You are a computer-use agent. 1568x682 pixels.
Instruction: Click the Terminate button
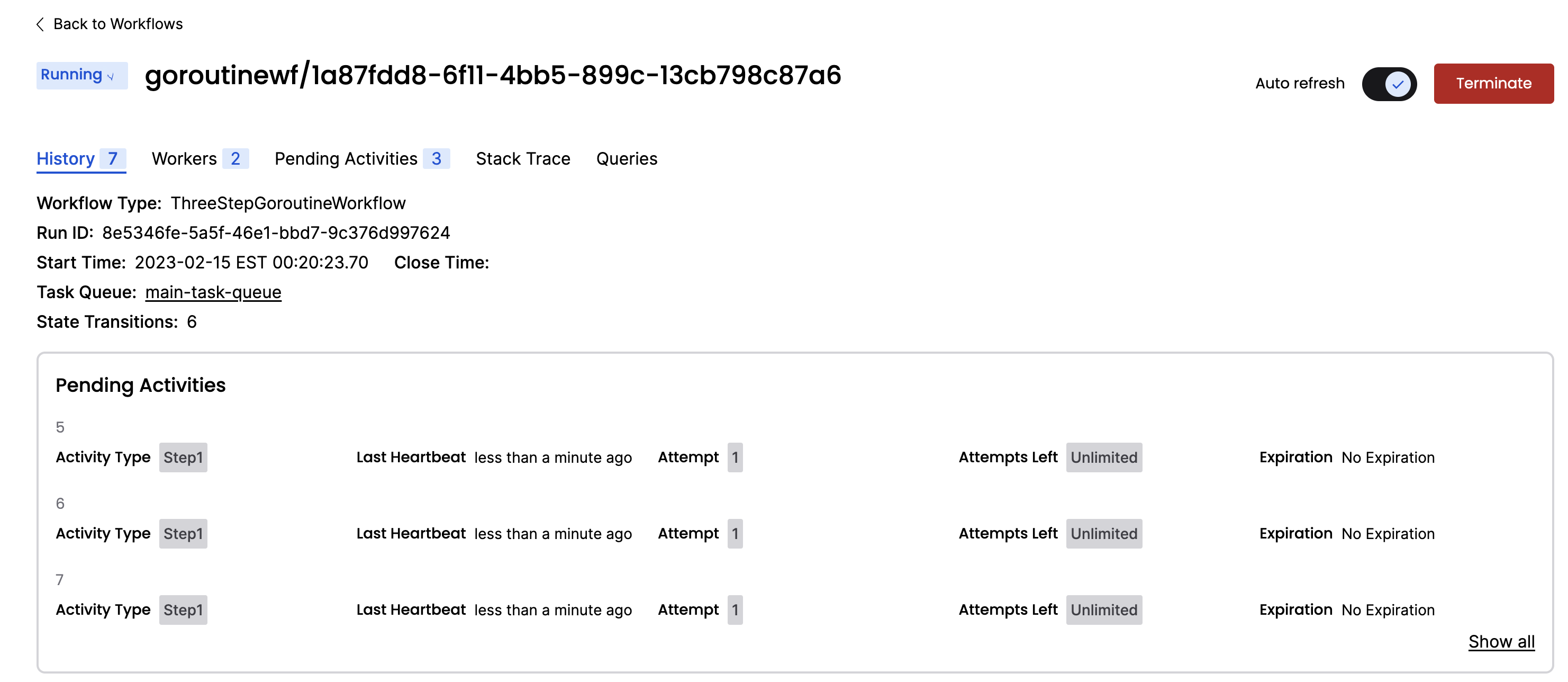tap(1493, 83)
